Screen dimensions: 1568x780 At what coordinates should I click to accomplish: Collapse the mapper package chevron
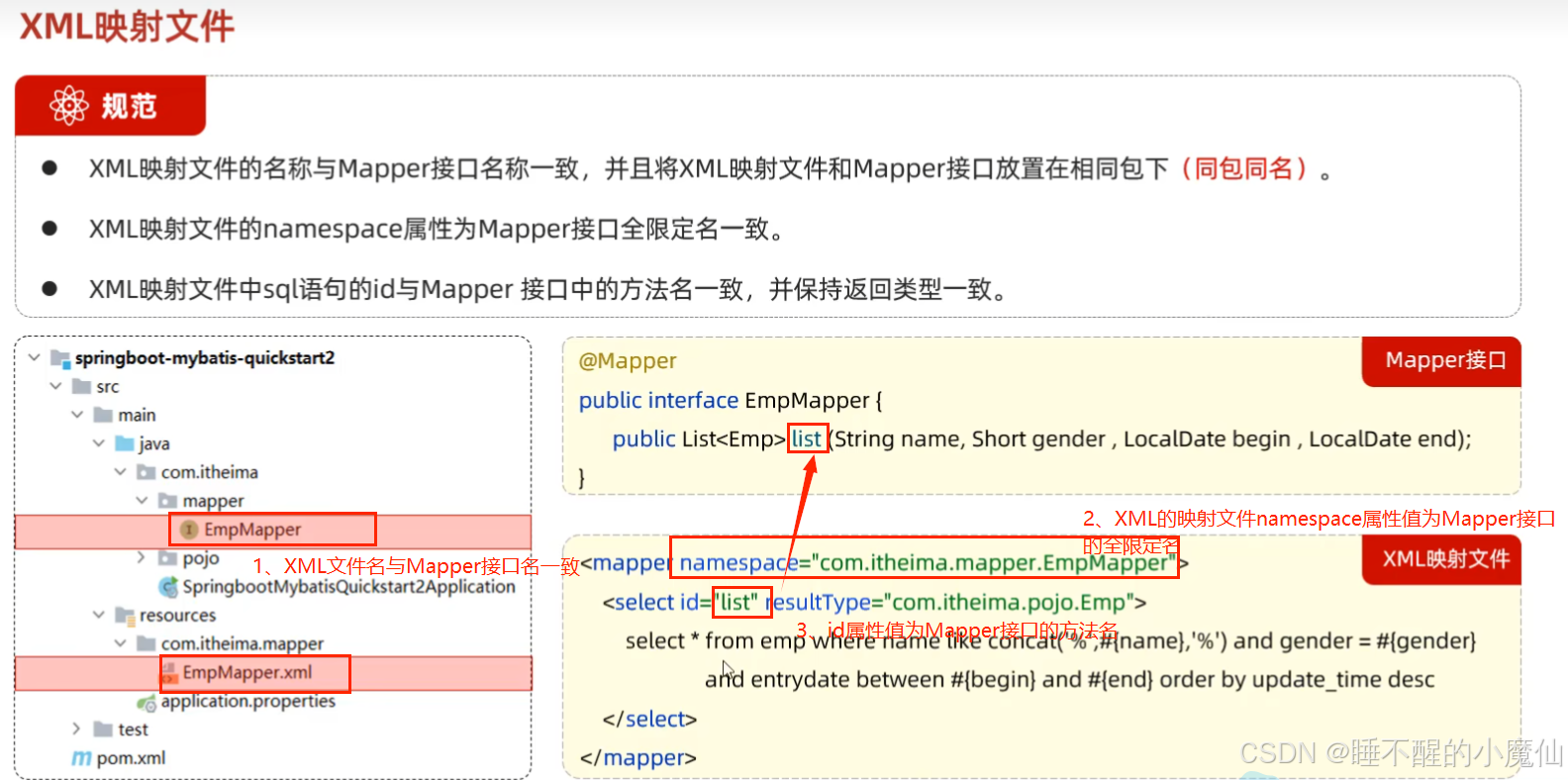[x=142, y=501]
